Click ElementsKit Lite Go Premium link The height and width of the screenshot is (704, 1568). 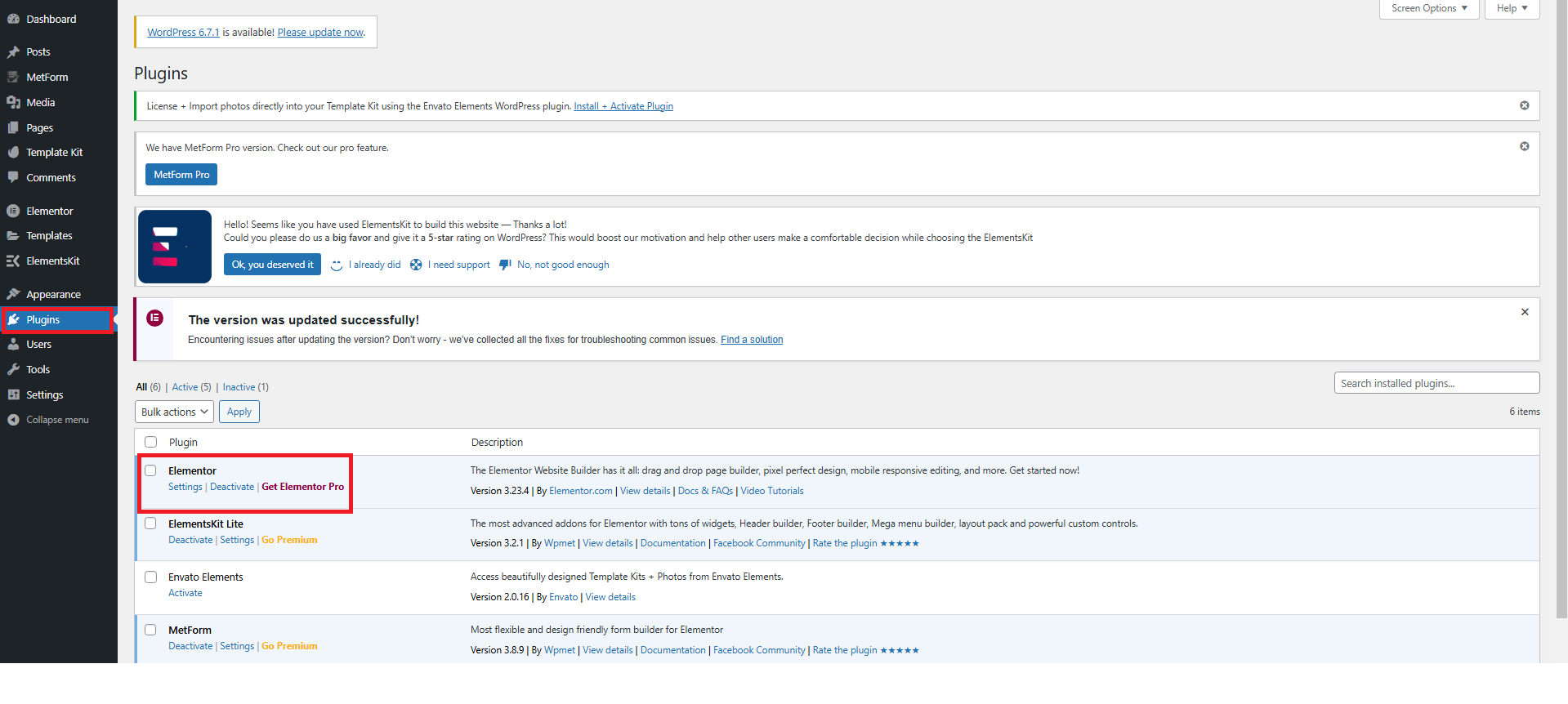tap(289, 540)
